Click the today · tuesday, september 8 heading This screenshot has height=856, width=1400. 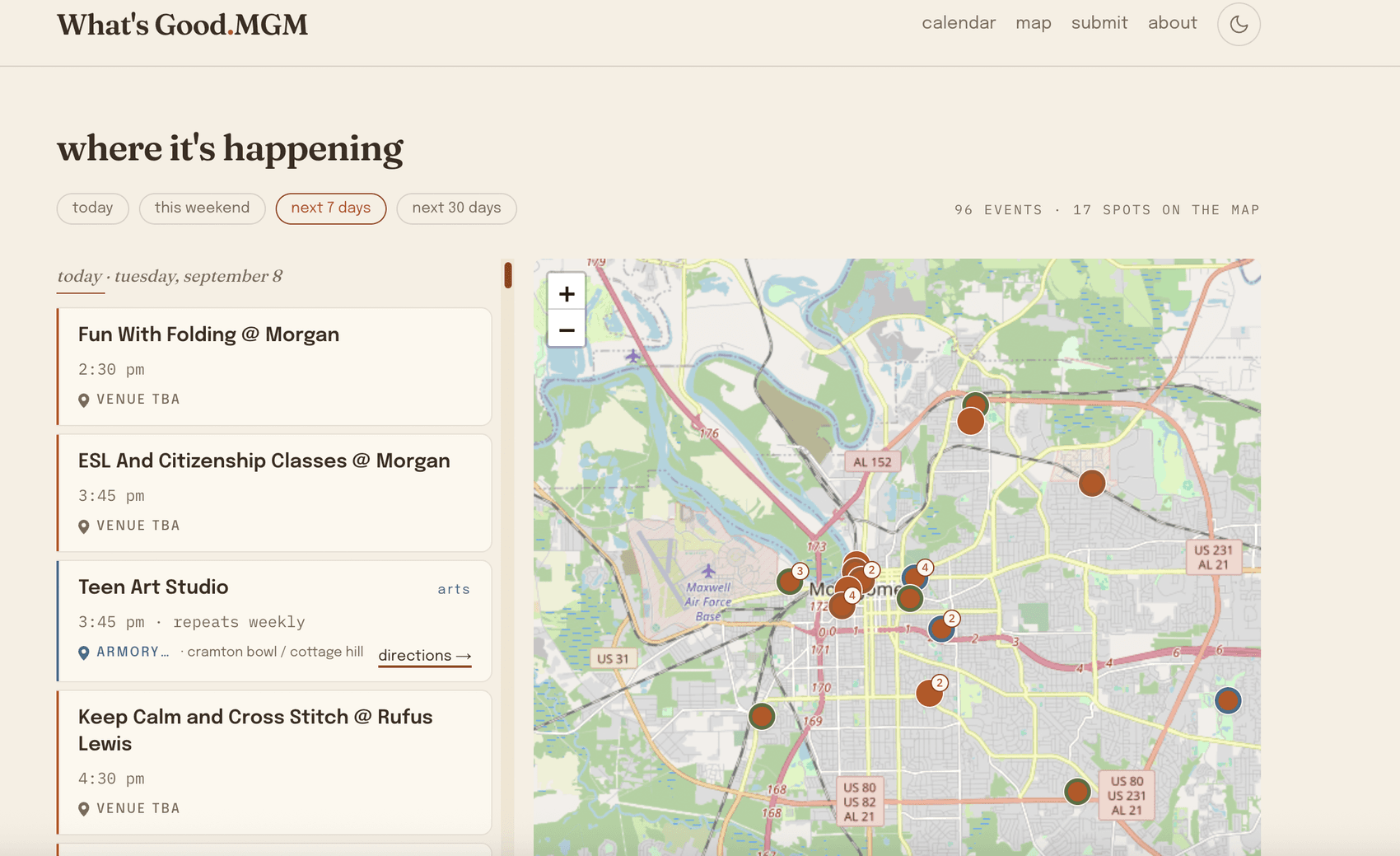[x=170, y=276]
